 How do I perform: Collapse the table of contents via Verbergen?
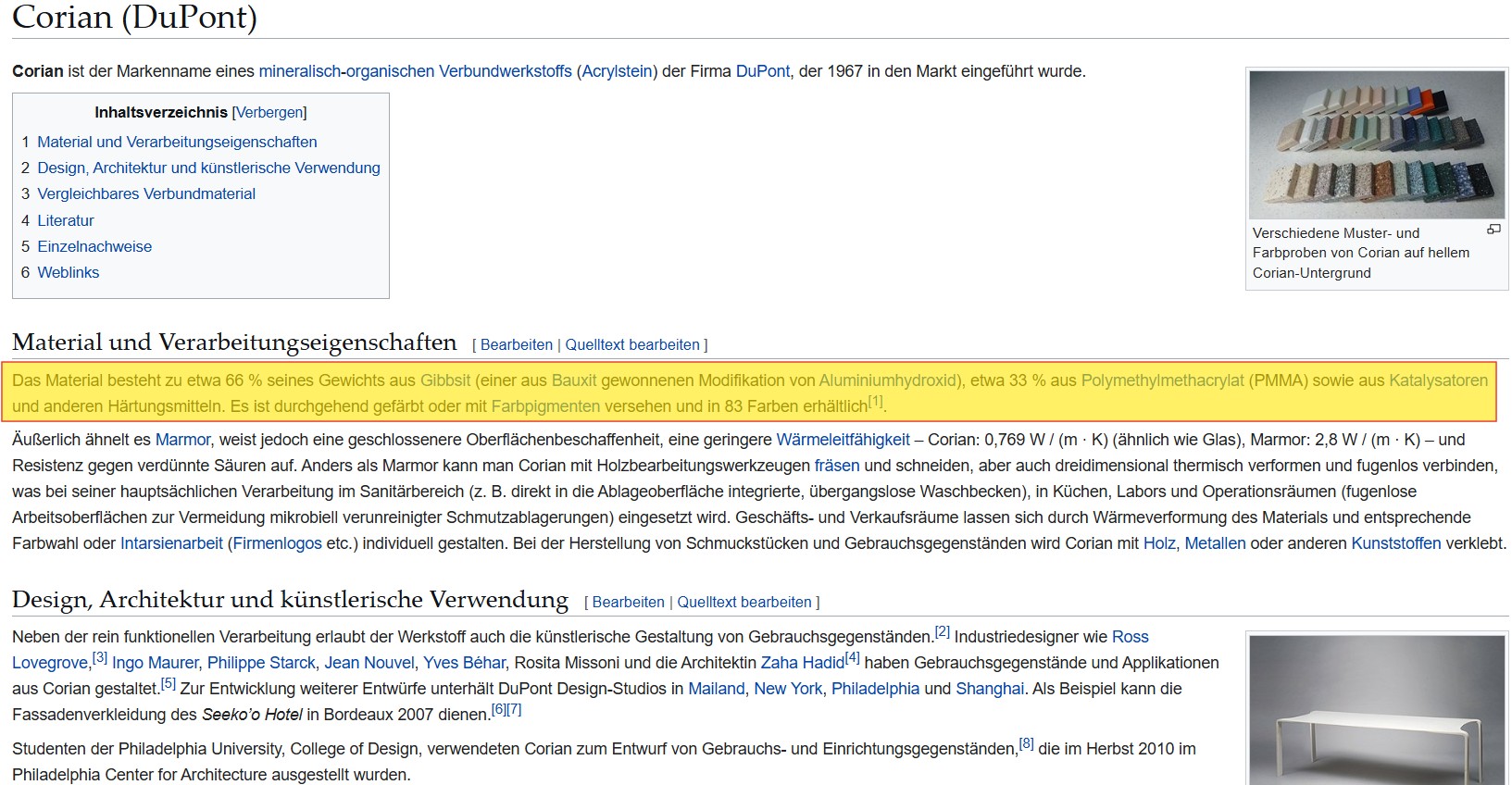click(269, 112)
